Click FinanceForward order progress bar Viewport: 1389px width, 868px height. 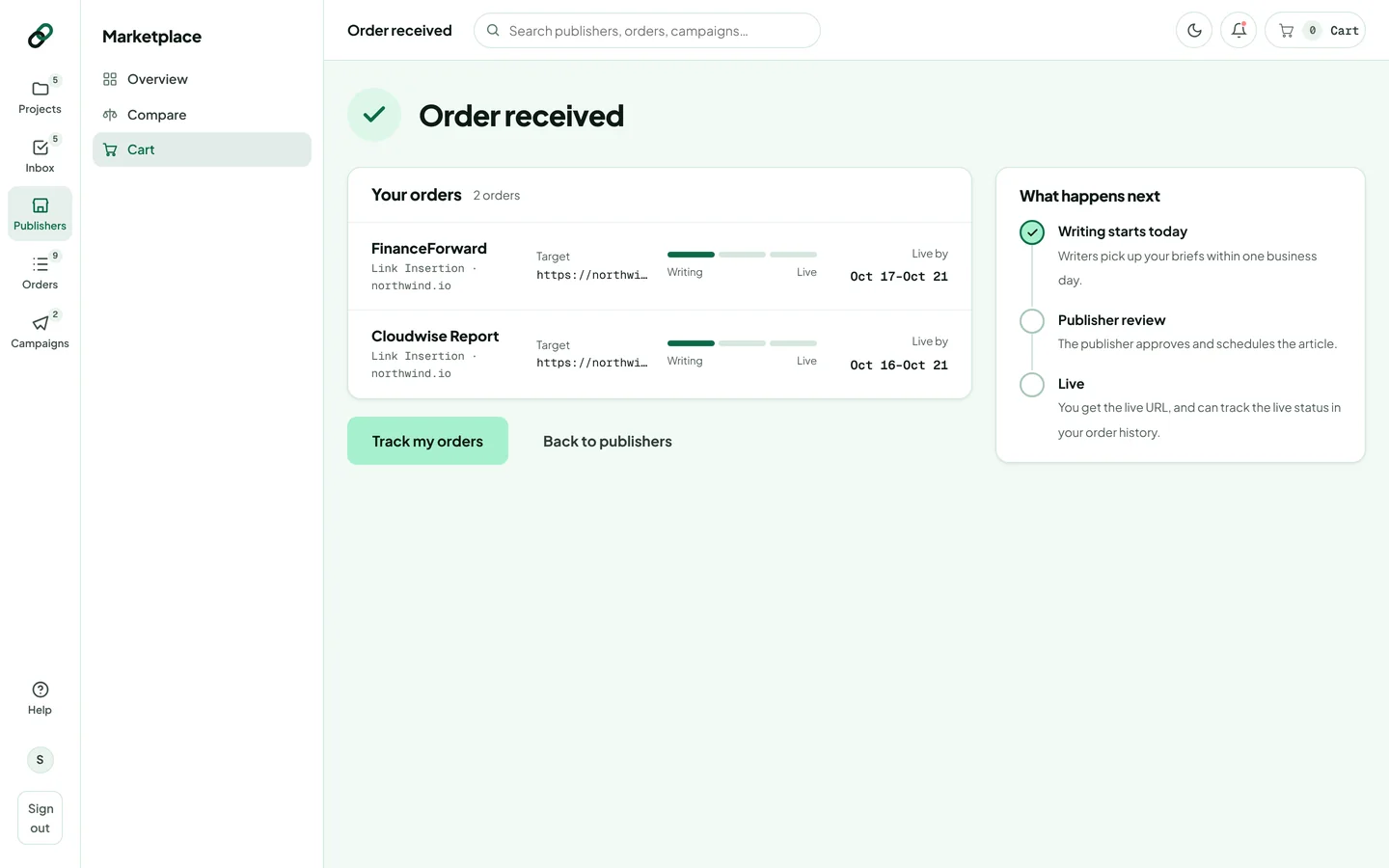pyautogui.click(x=742, y=255)
